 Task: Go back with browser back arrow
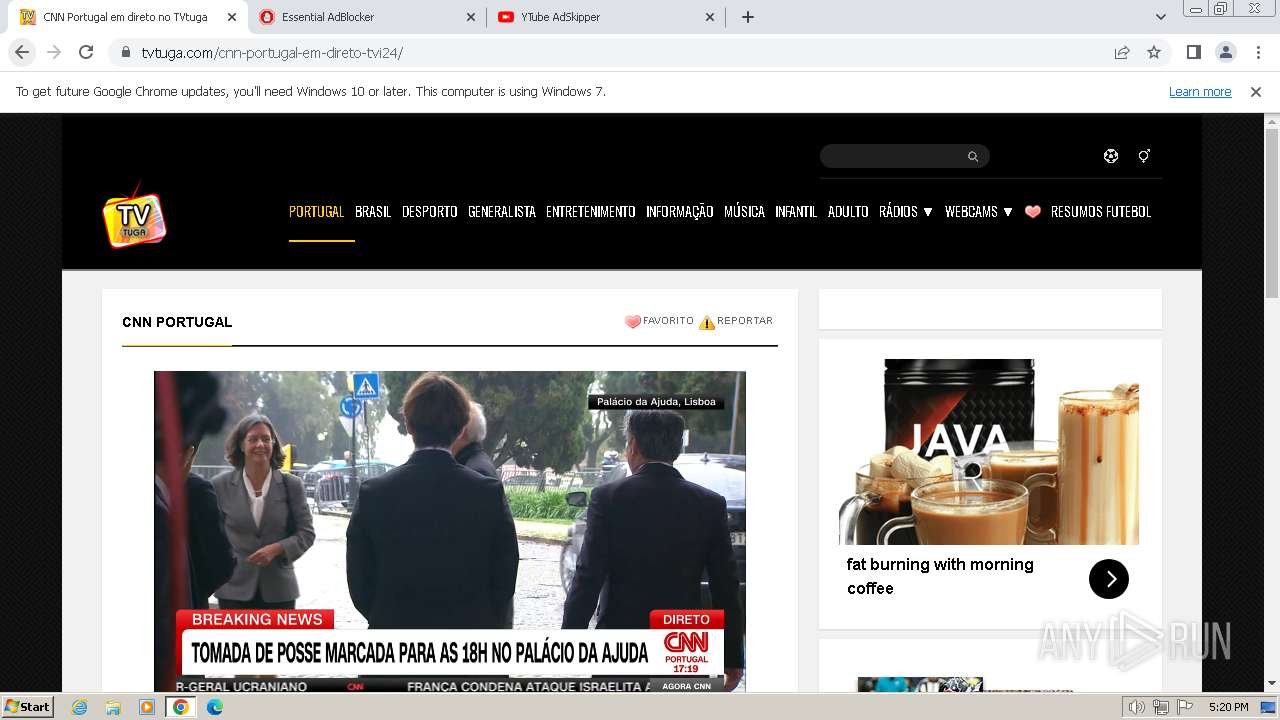tap(22, 52)
